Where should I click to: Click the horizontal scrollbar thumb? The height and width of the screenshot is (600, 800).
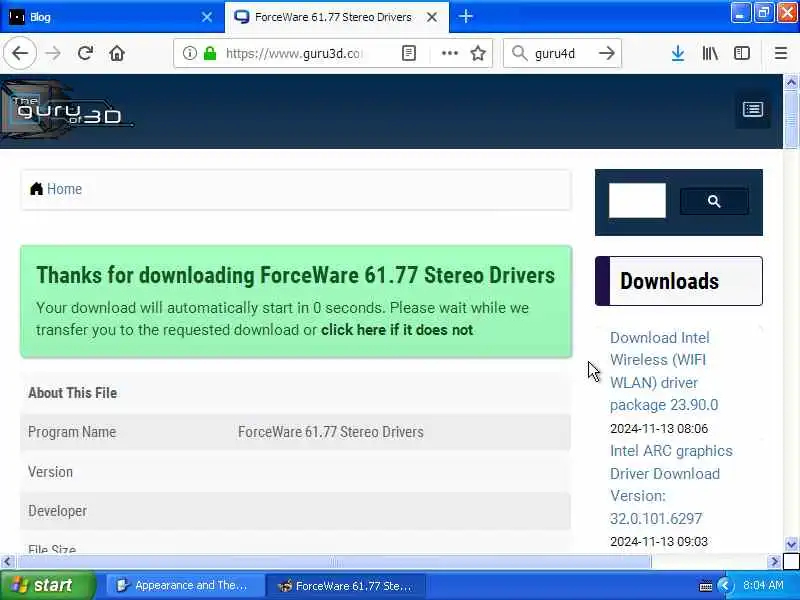[x=334, y=562]
